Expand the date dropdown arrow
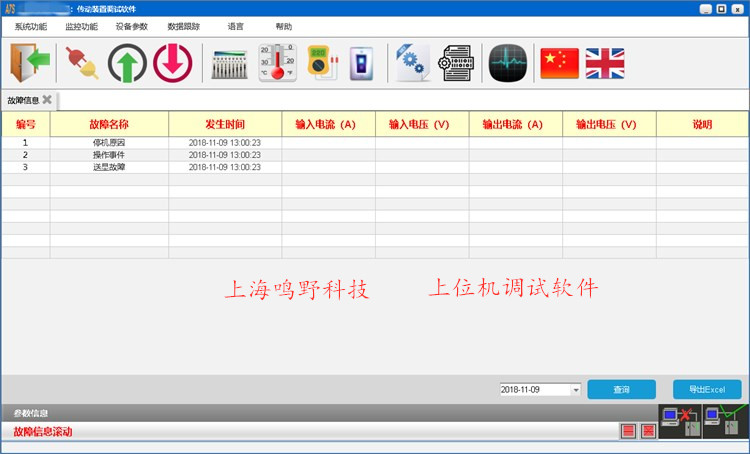The width and height of the screenshot is (750, 454). (576, 390)
